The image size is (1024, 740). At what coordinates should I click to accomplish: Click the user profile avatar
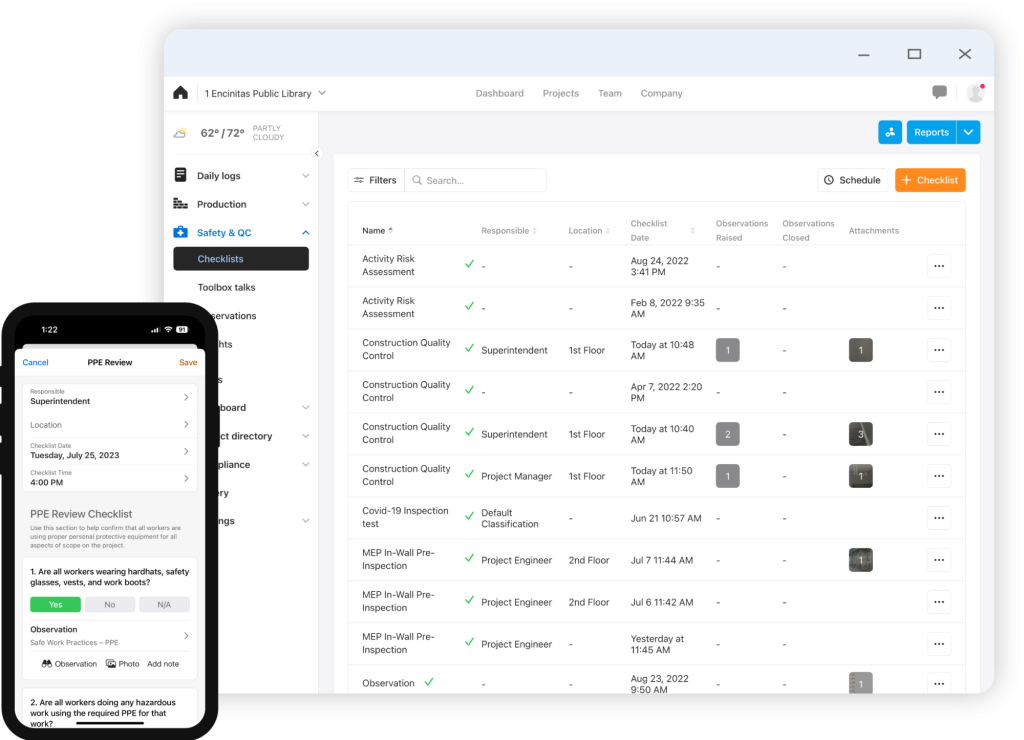[x=975, y=93]
